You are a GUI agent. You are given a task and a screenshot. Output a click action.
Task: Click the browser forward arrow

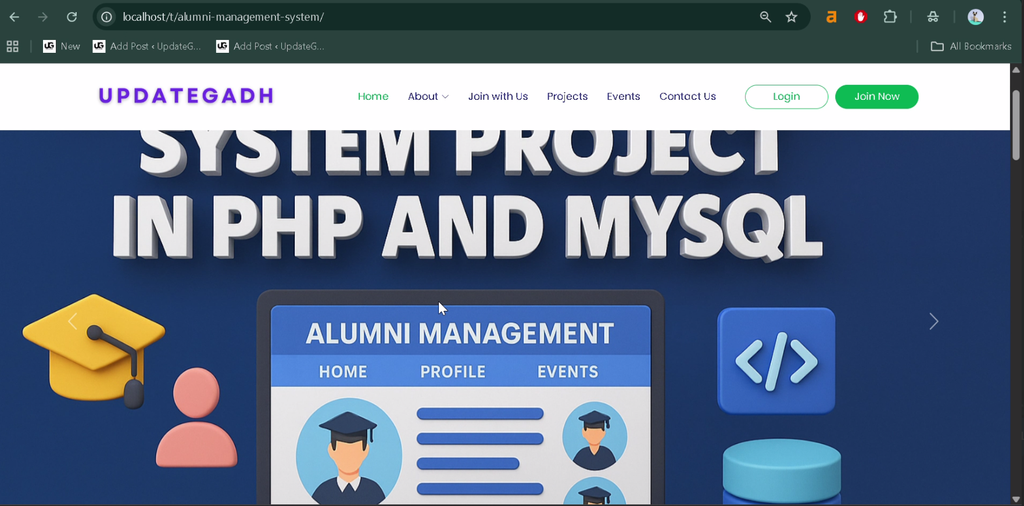click(43, 17)
